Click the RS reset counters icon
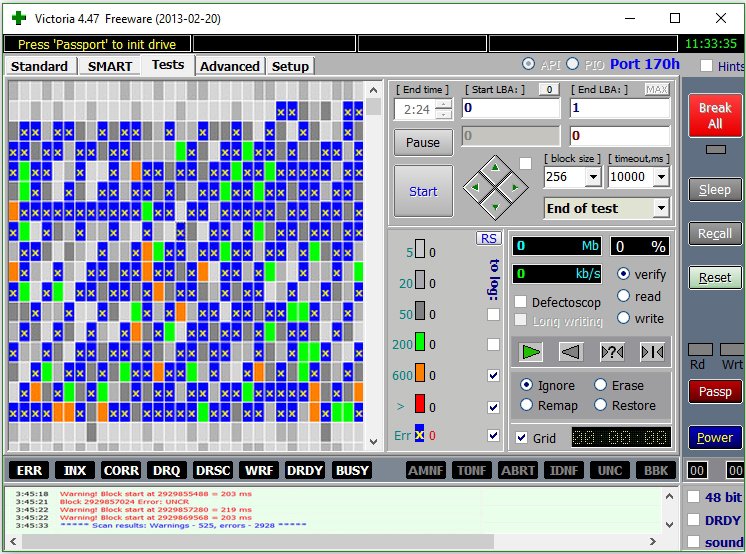Viewport: 746px width, 554px height. (x=488, y=238)
